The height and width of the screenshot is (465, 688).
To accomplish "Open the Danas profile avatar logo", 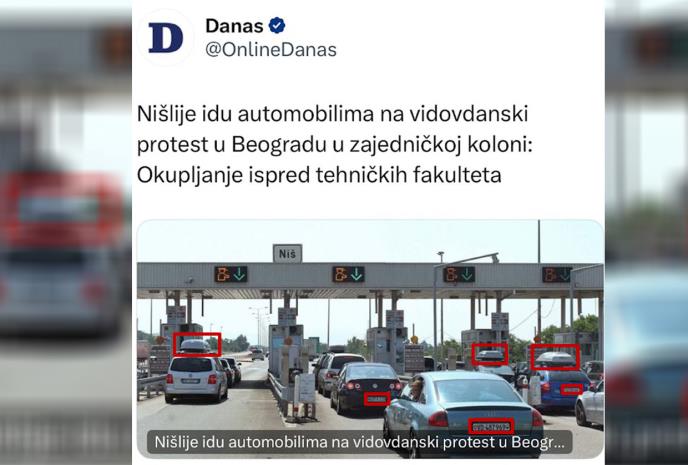I will click(165, 38).
